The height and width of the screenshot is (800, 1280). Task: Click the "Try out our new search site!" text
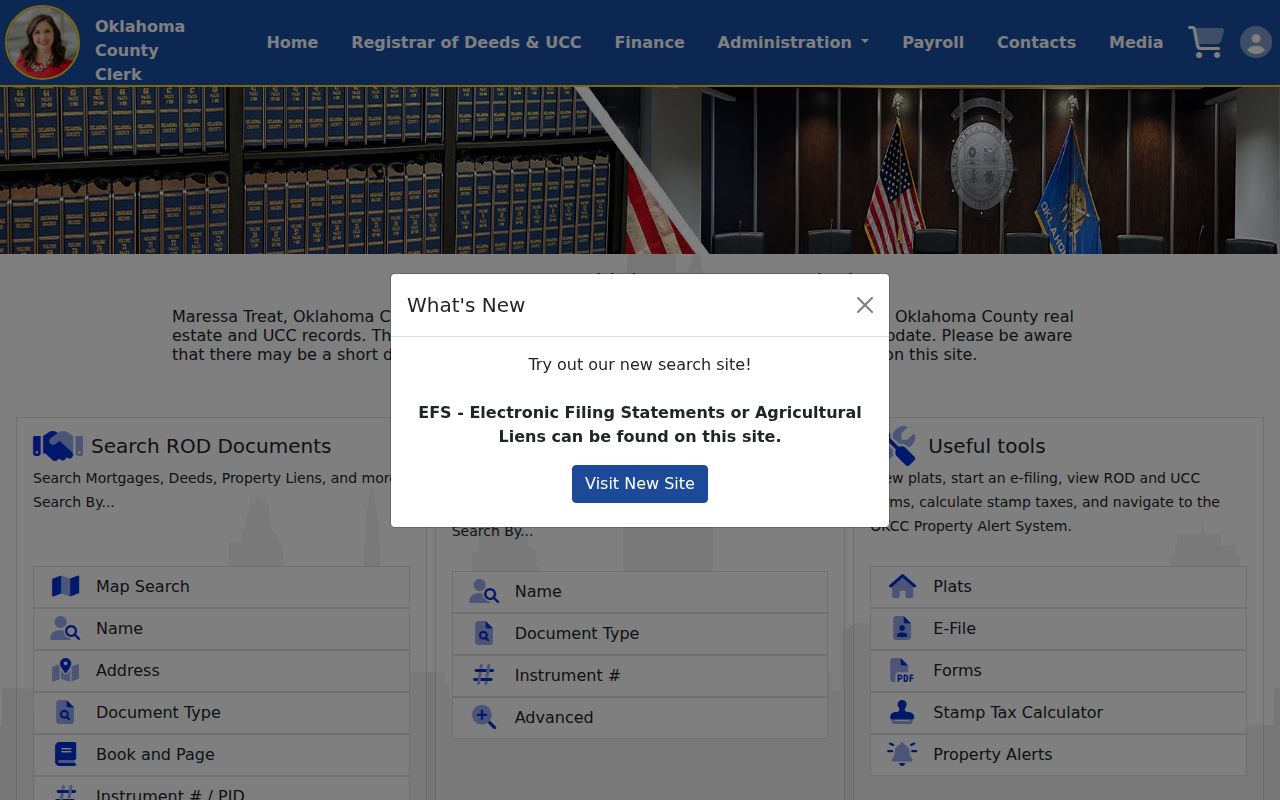click(x=640, y=364)
